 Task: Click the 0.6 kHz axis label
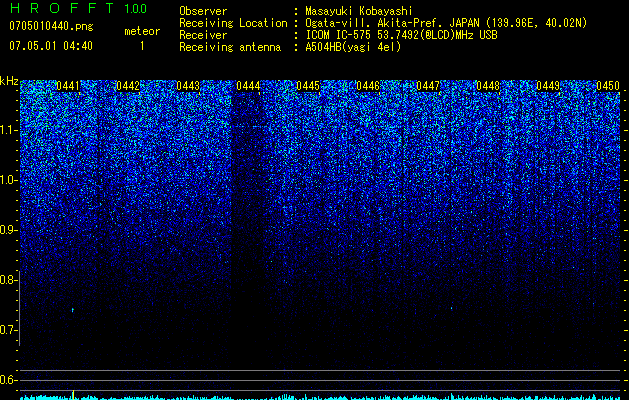tap(8, 380)
